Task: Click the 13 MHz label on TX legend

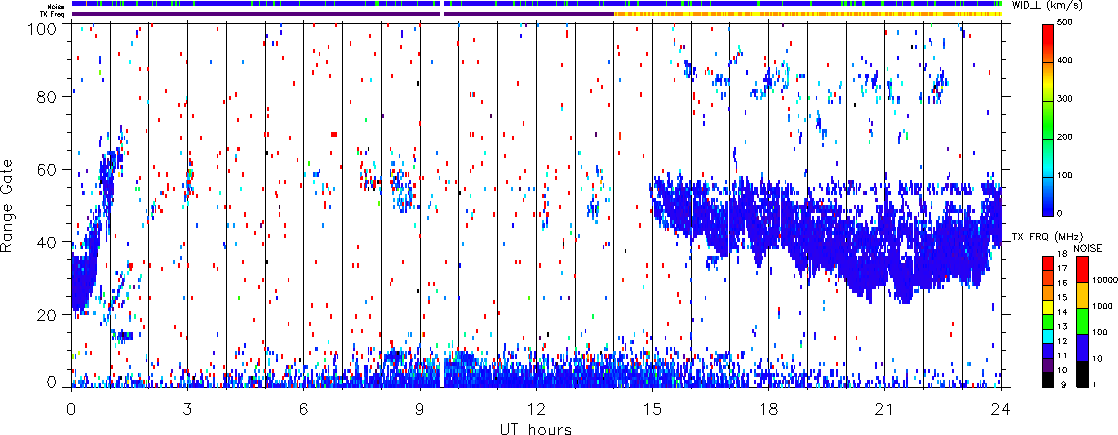Action: pyautogui.click(x=1063, y=326)
